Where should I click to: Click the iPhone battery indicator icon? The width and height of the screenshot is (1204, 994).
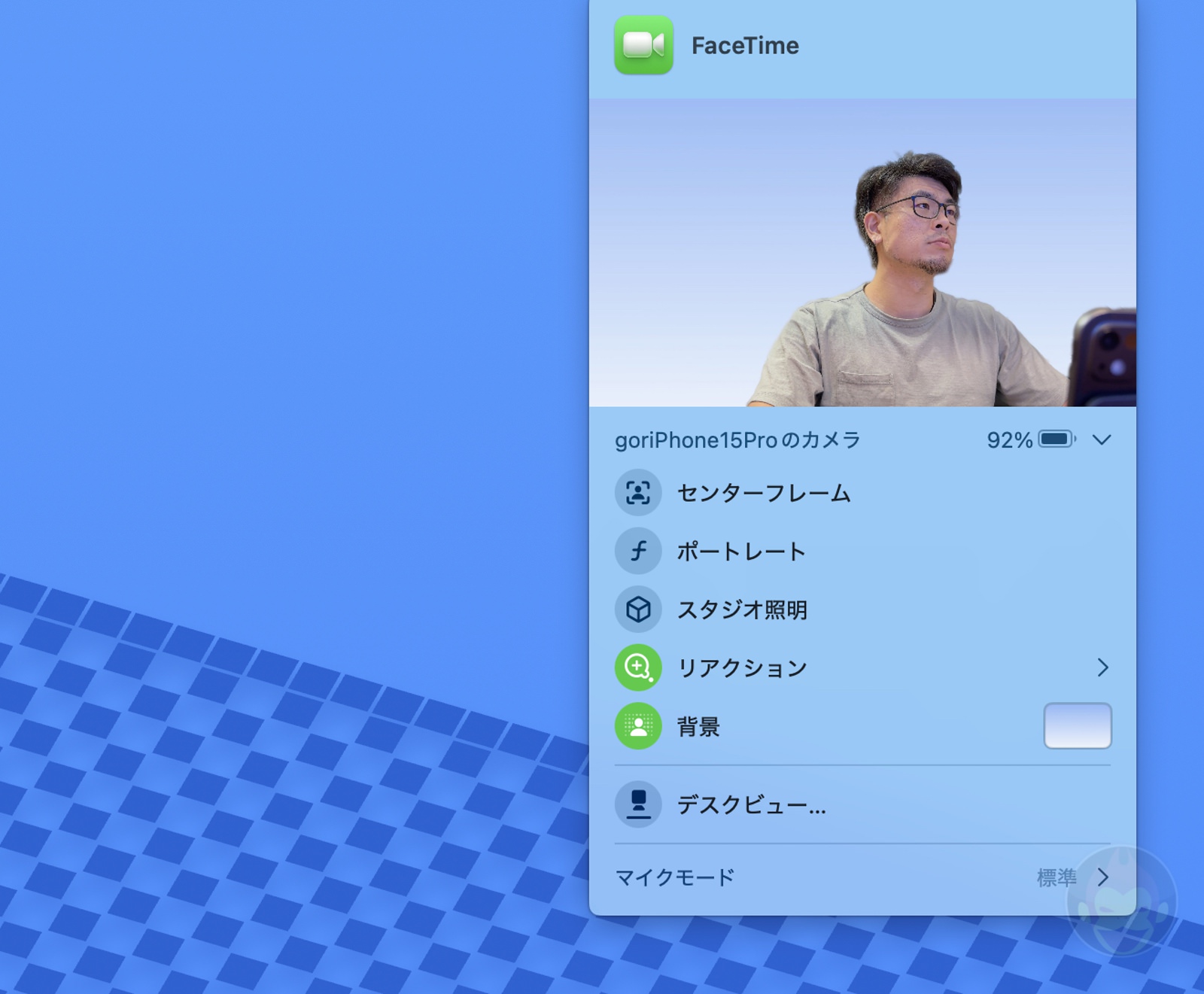[1057, 439]
